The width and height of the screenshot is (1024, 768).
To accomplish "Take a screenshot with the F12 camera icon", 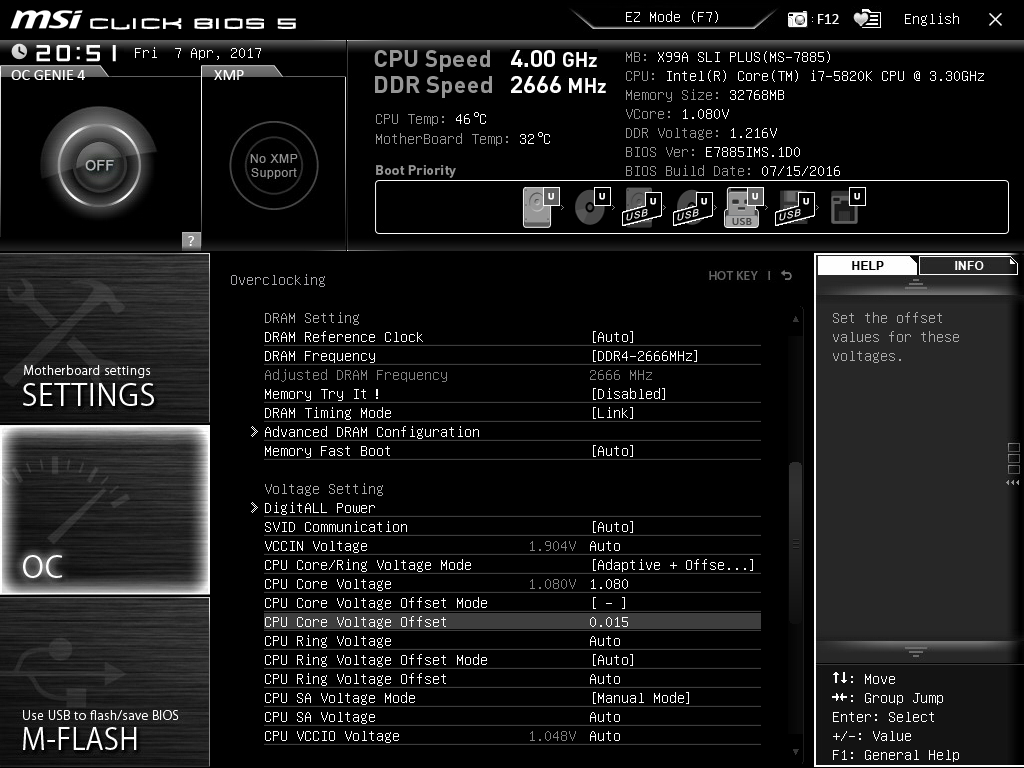I will (797, 19).
